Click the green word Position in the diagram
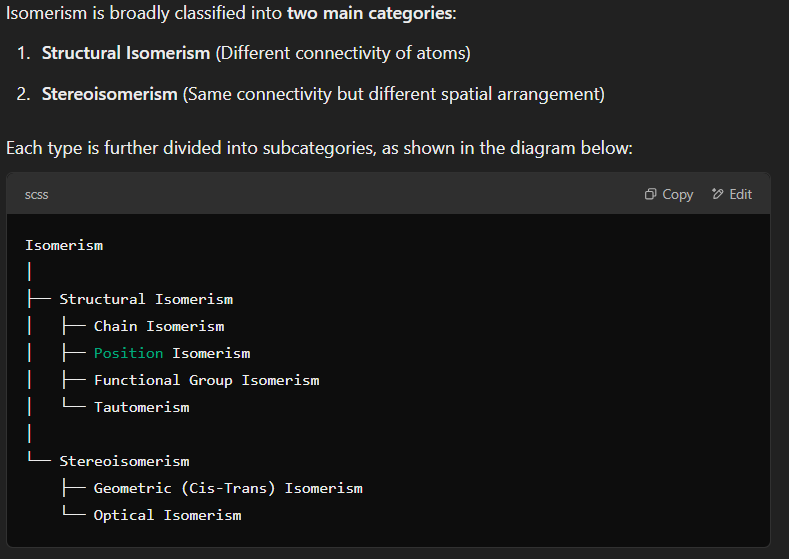 pyautogui.click(x=128, y=353)
